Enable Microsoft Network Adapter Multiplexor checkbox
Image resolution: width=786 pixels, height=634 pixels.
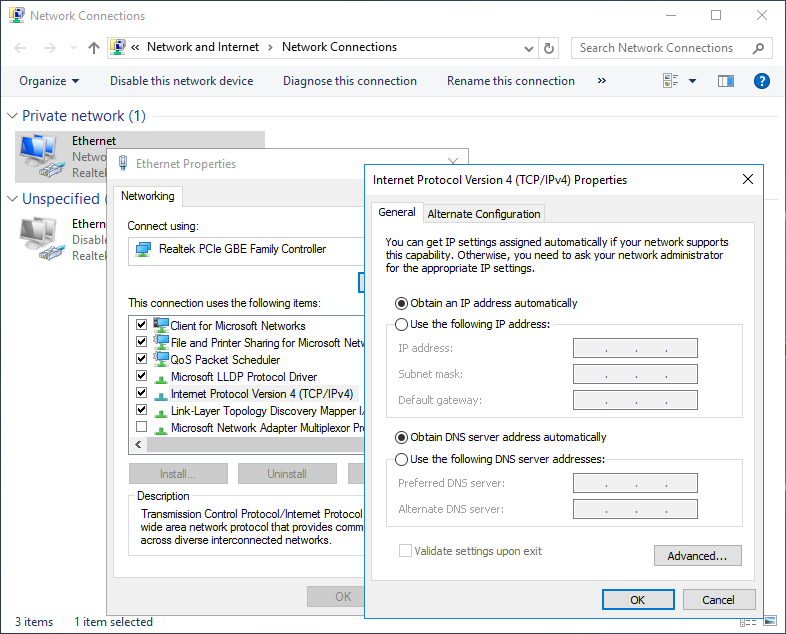pyautogui.click(x=141, y=427)
